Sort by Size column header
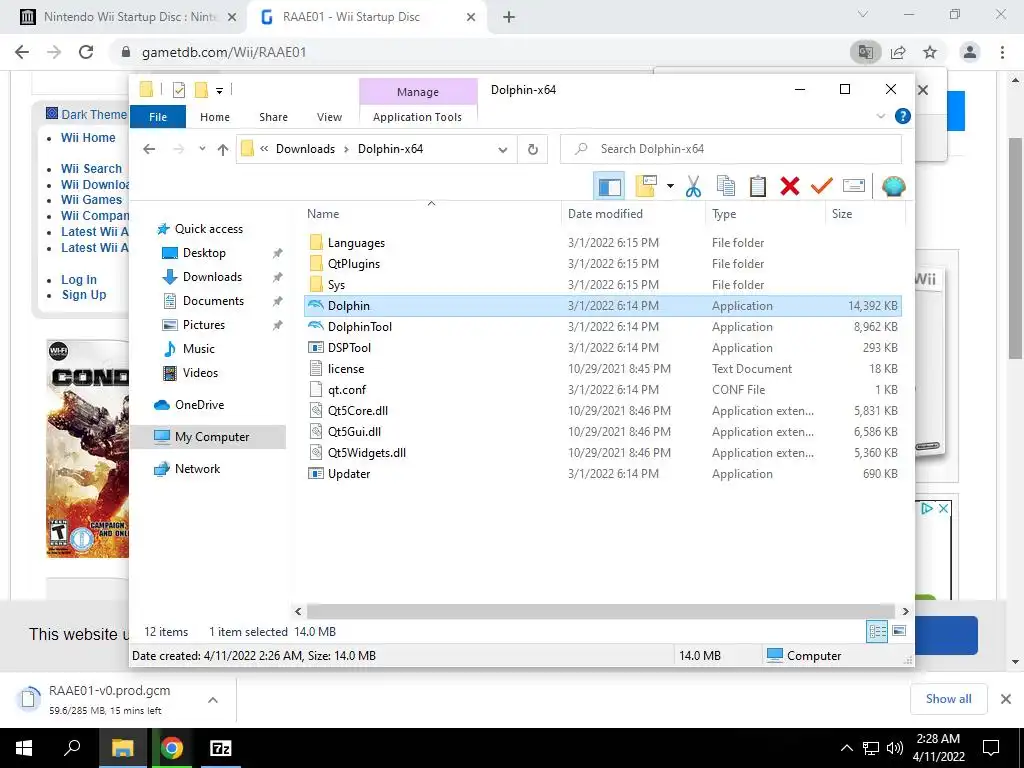The height and width of the screenshot is (768, 1024). point(865,214)
